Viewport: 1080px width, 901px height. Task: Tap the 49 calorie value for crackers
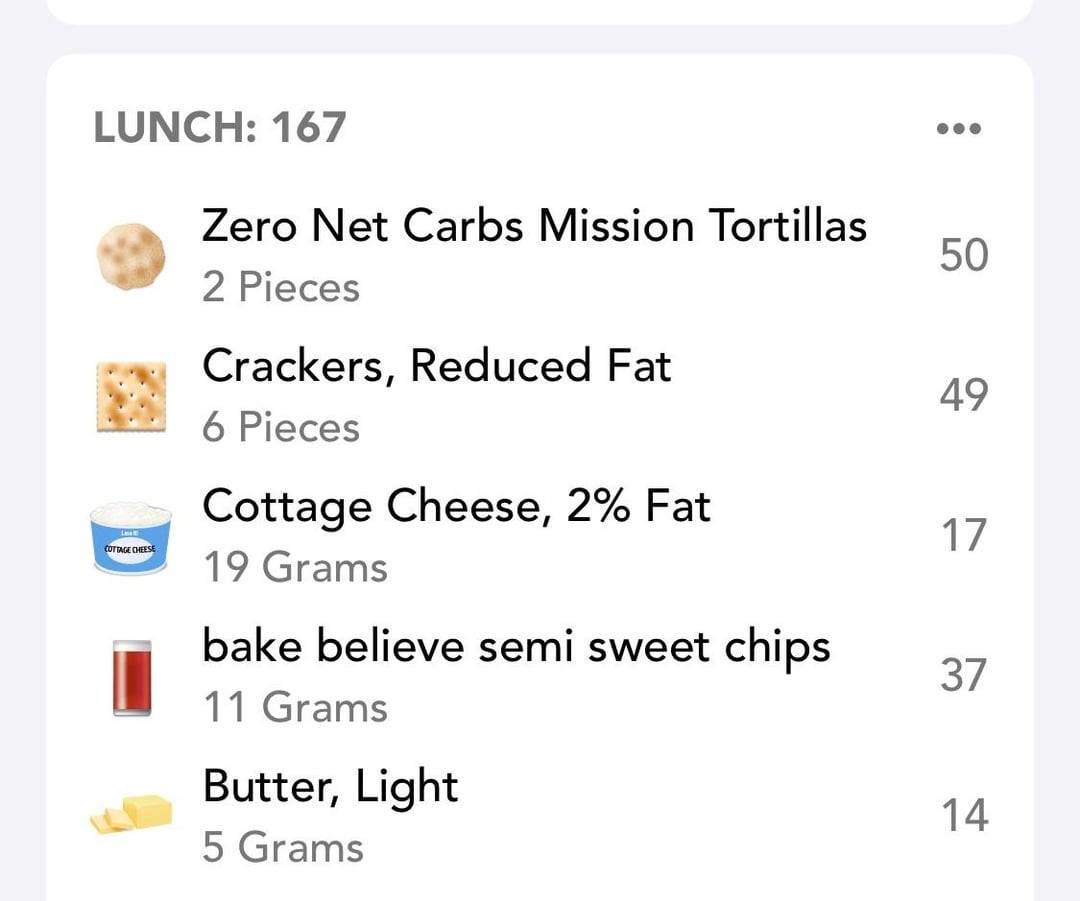pos(964,395)
